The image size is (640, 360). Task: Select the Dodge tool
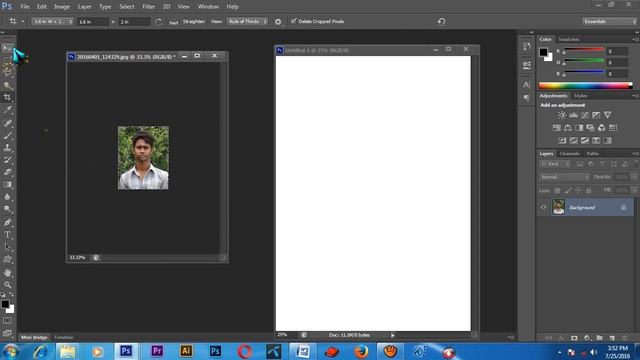pyautogui.click(x=7, y=209)
